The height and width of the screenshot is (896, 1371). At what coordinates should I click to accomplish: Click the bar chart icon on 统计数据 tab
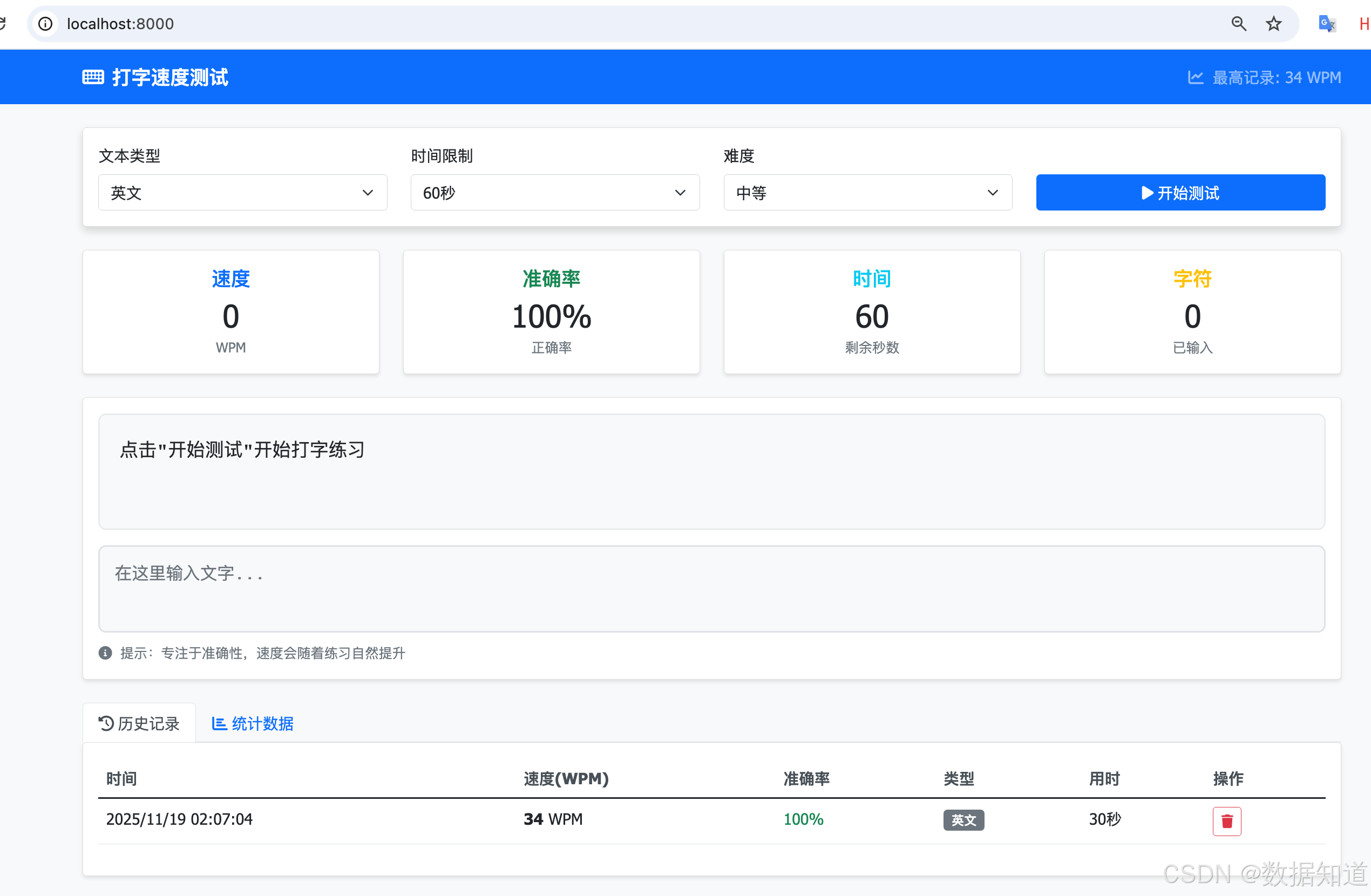tap(219, 723)
